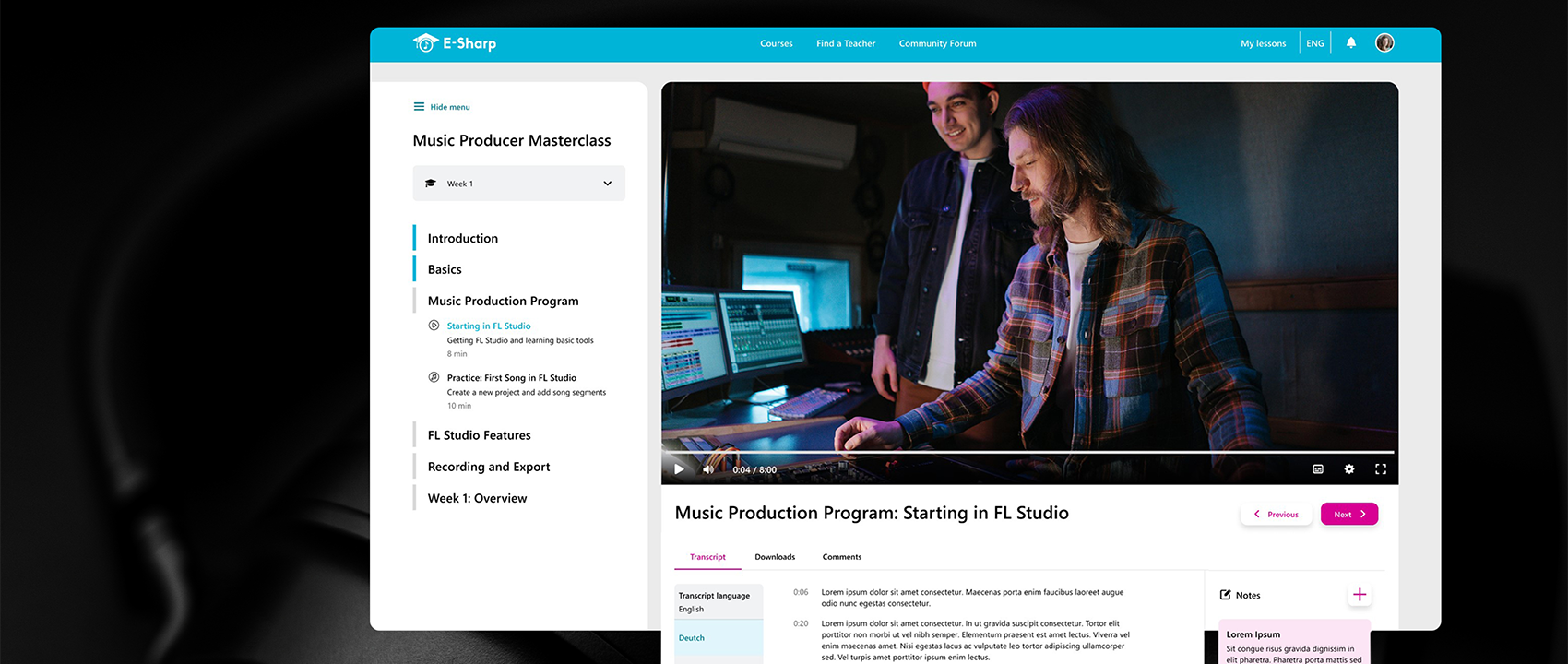Open the ENG language selector
This screenshot has height=664, width=1568.
[x=1315, y=43]
